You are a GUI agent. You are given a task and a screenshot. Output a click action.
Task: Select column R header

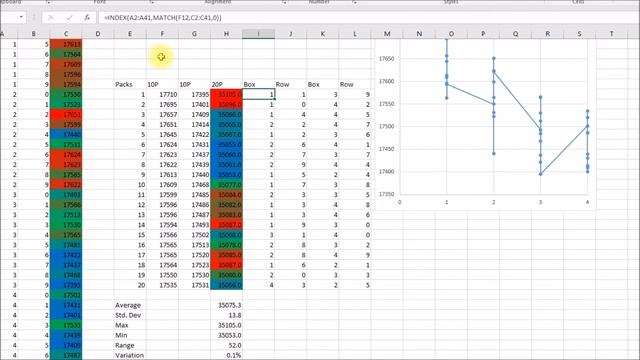[547, 34]
